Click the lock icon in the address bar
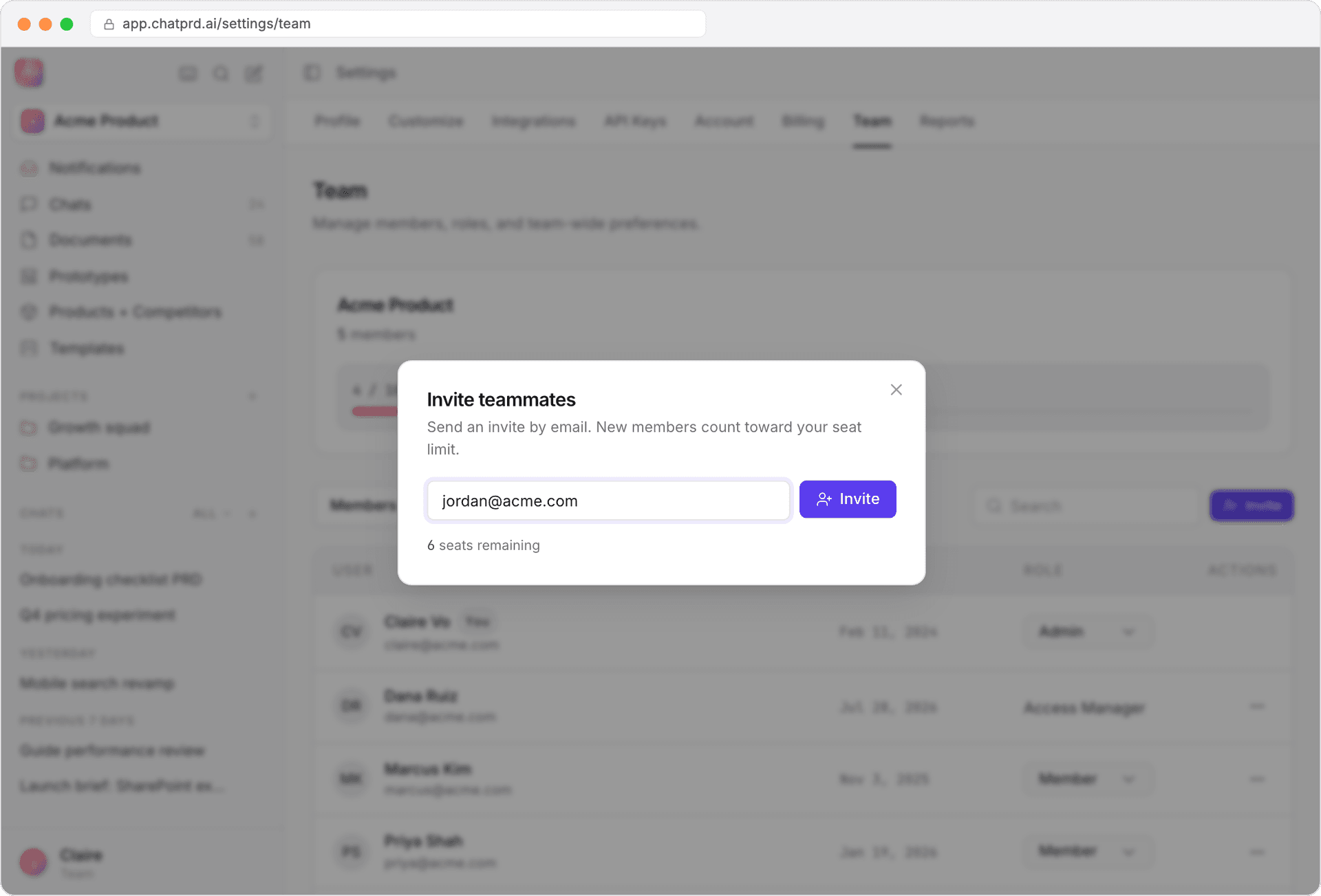This screenshot has height=896, width=1321. tap(109, 24)
